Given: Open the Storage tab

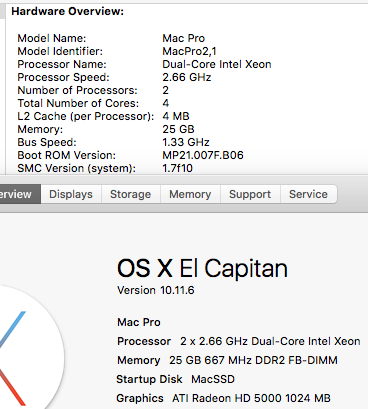Looking at the screenshot, I should (x=130, y=194).
